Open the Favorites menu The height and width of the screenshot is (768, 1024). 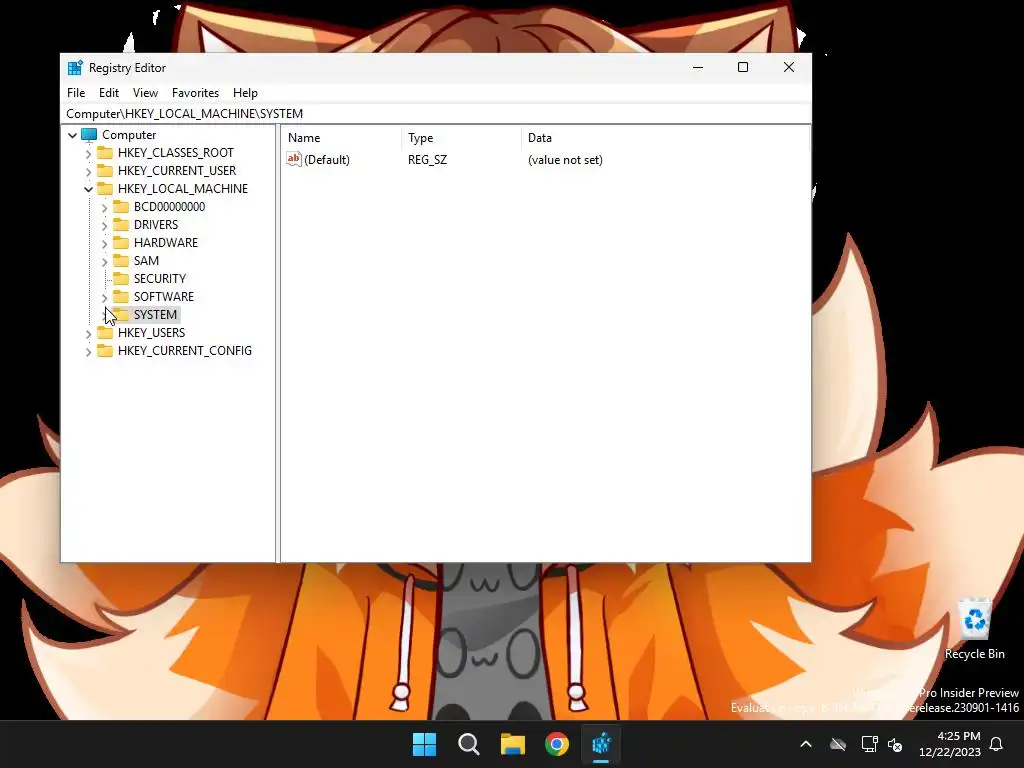(195, 93)
